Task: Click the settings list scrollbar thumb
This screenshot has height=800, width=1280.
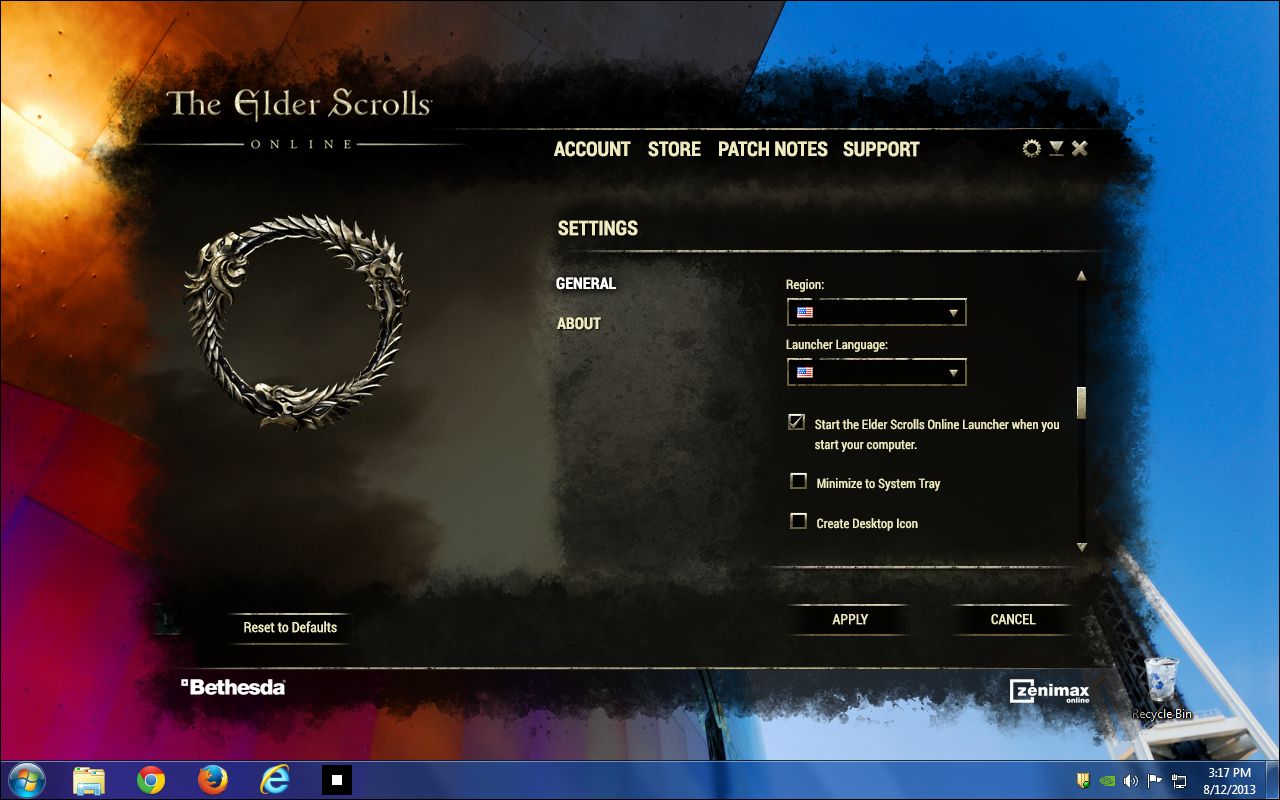Action: (x=1081, y=403)
